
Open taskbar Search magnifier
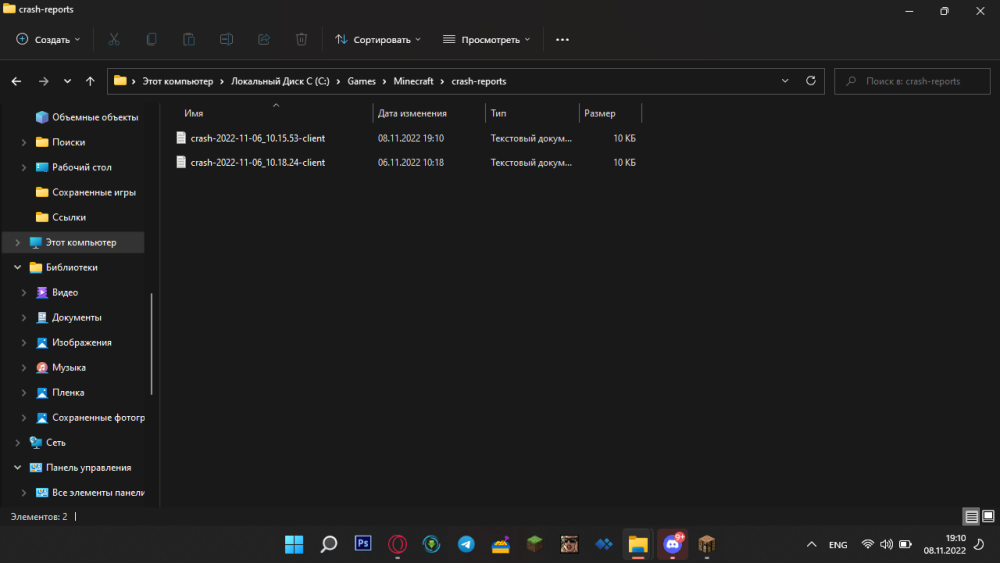coord(328,544)
